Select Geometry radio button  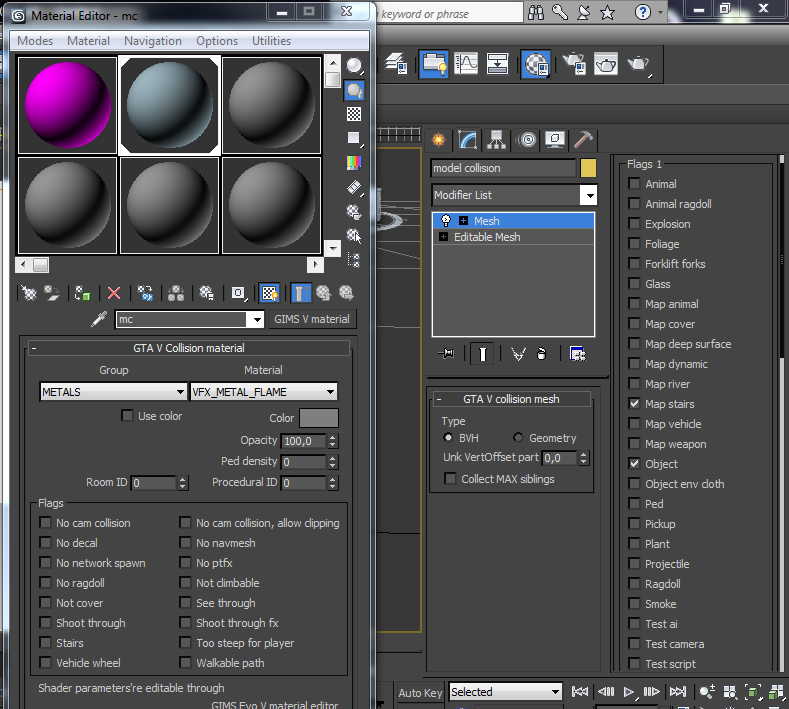coord(518,438)
